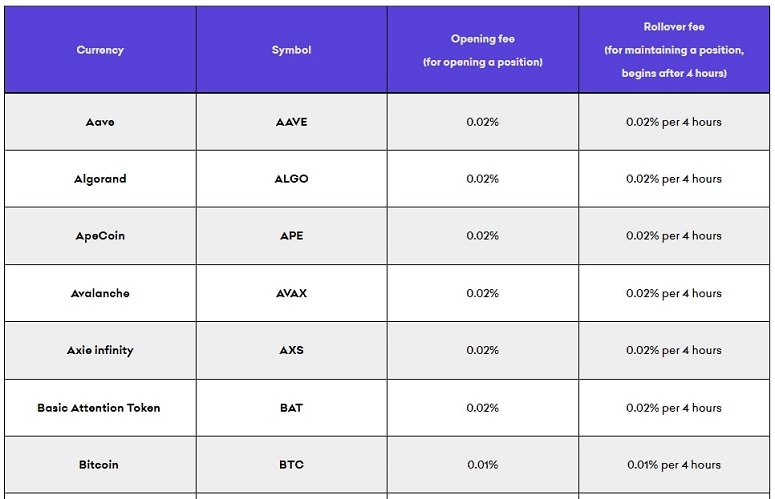
Task: Select the Basic Attention Token cell
Action: 99,408
